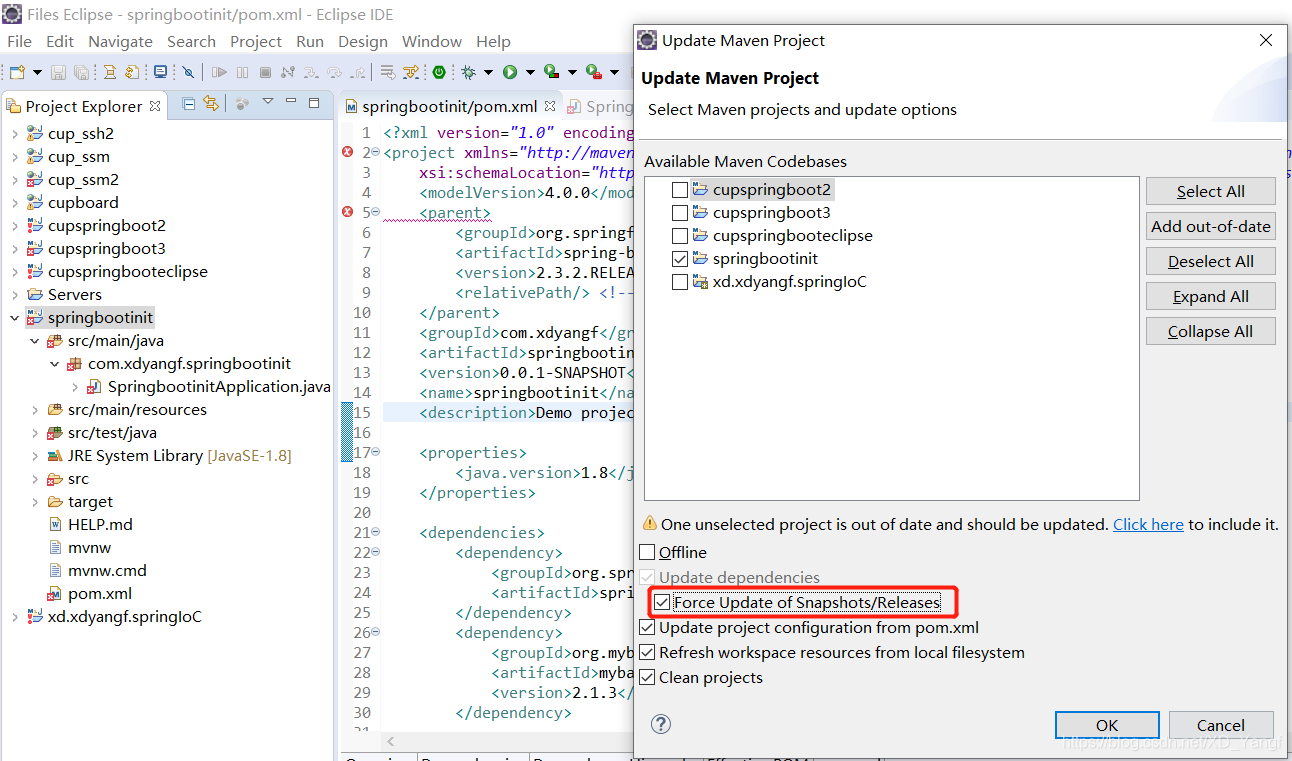Expand the cupboard project node

[x=14, y=203]
